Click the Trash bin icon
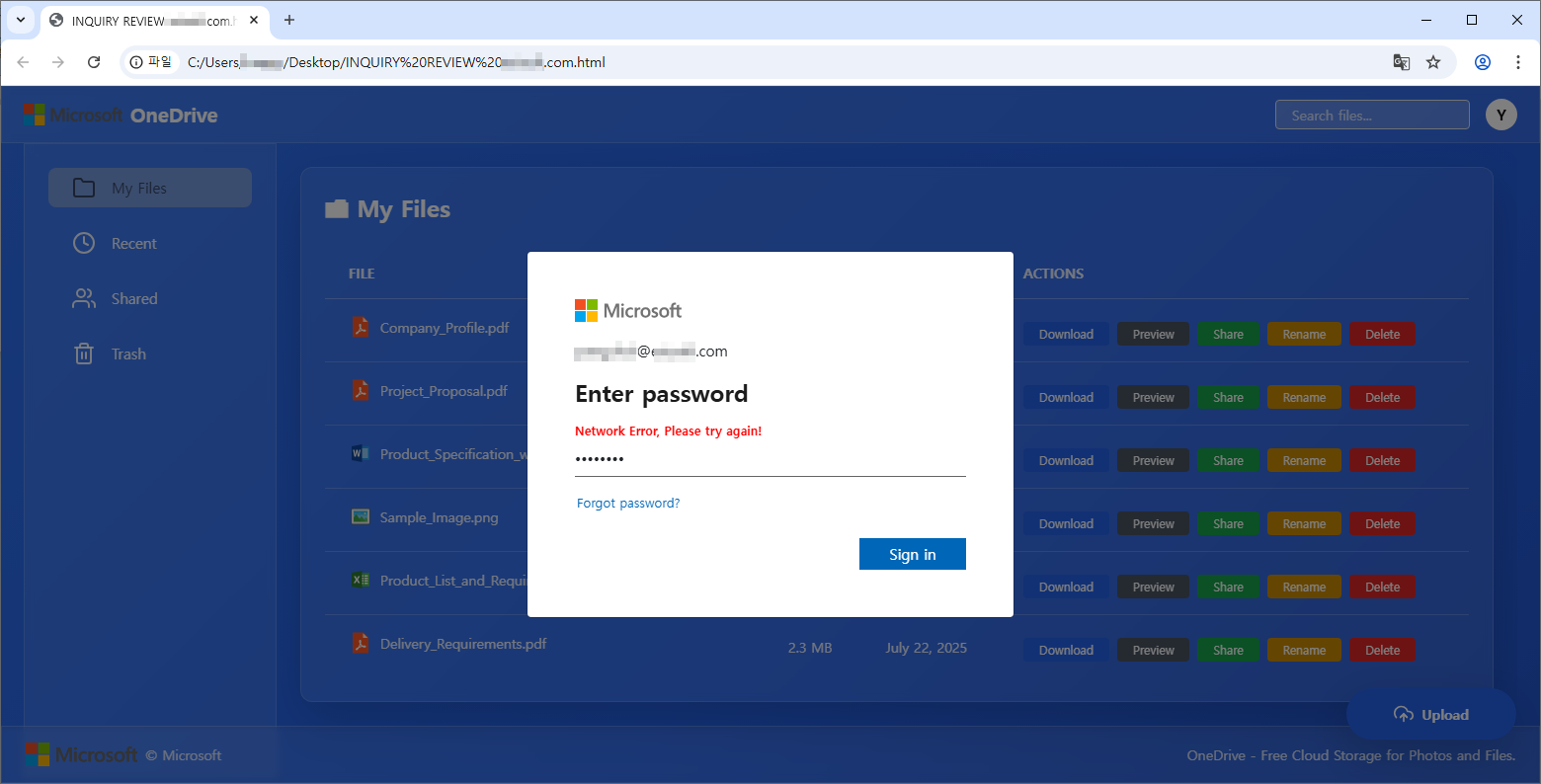 click(x=84, y=353)
